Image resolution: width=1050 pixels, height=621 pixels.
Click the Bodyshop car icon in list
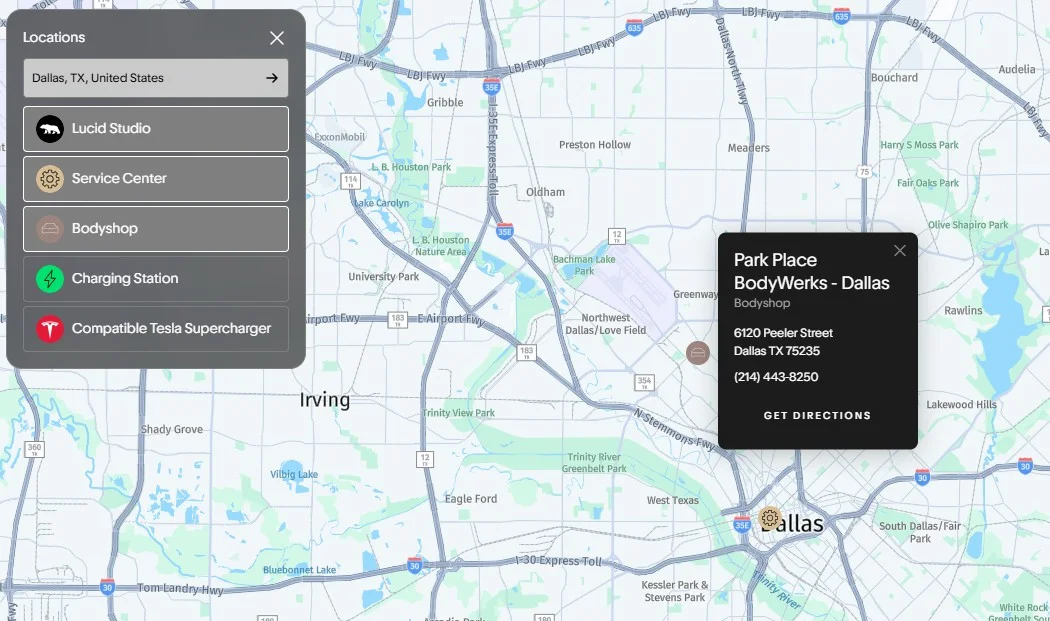click(x=50, y=229)
